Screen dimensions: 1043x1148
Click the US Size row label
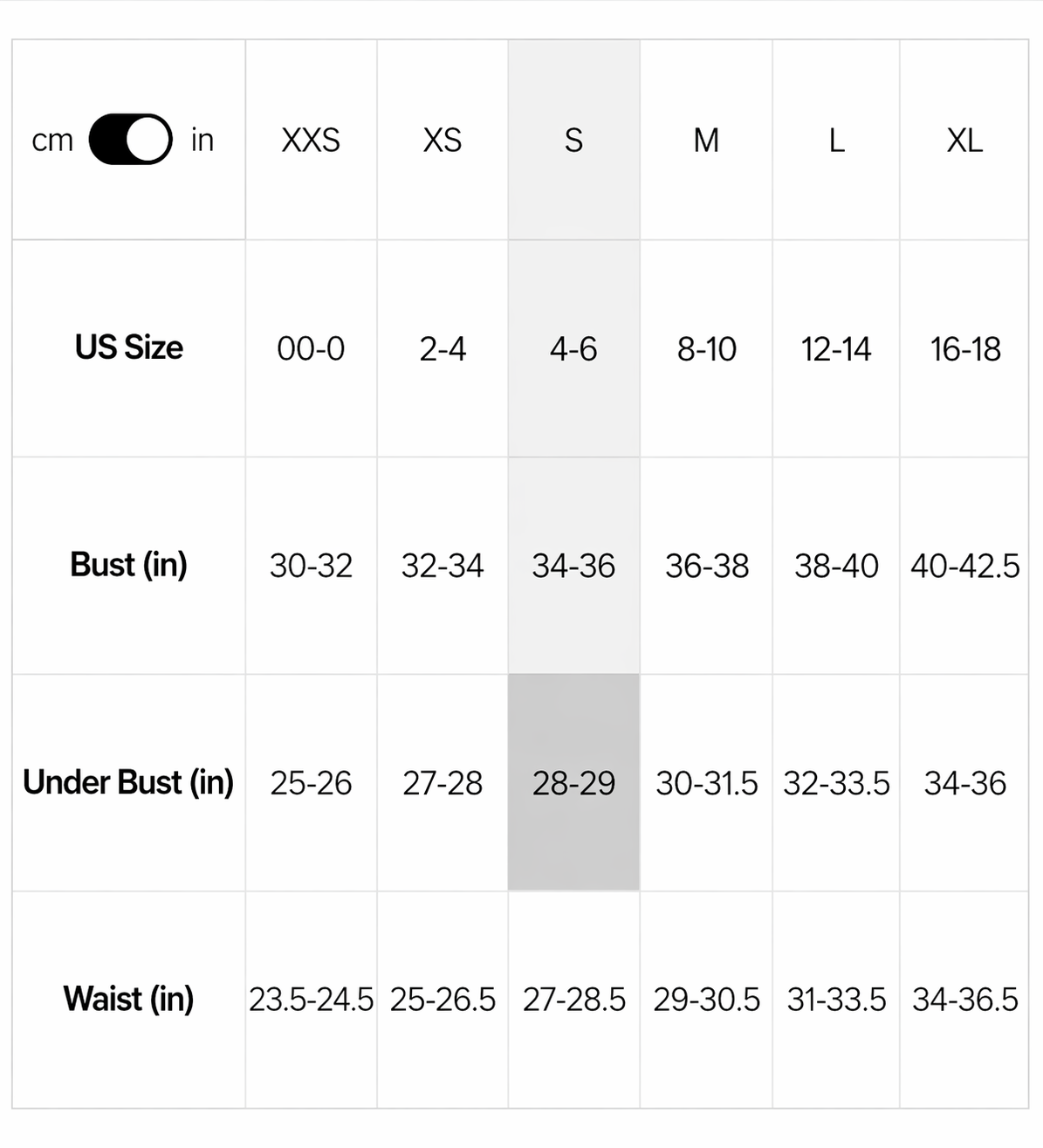coord(129,347)
